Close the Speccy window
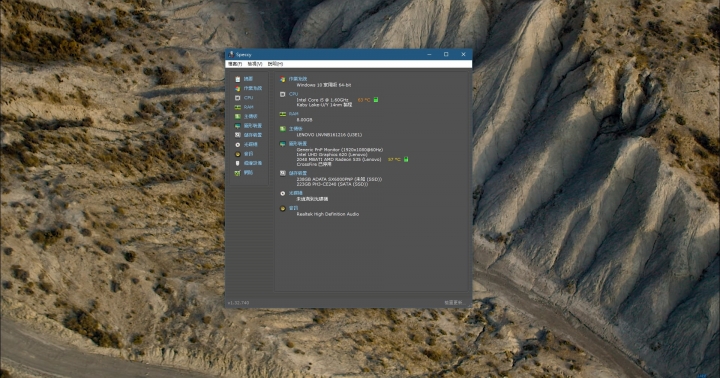Screen dimensions: 720x378 (463, 54)
